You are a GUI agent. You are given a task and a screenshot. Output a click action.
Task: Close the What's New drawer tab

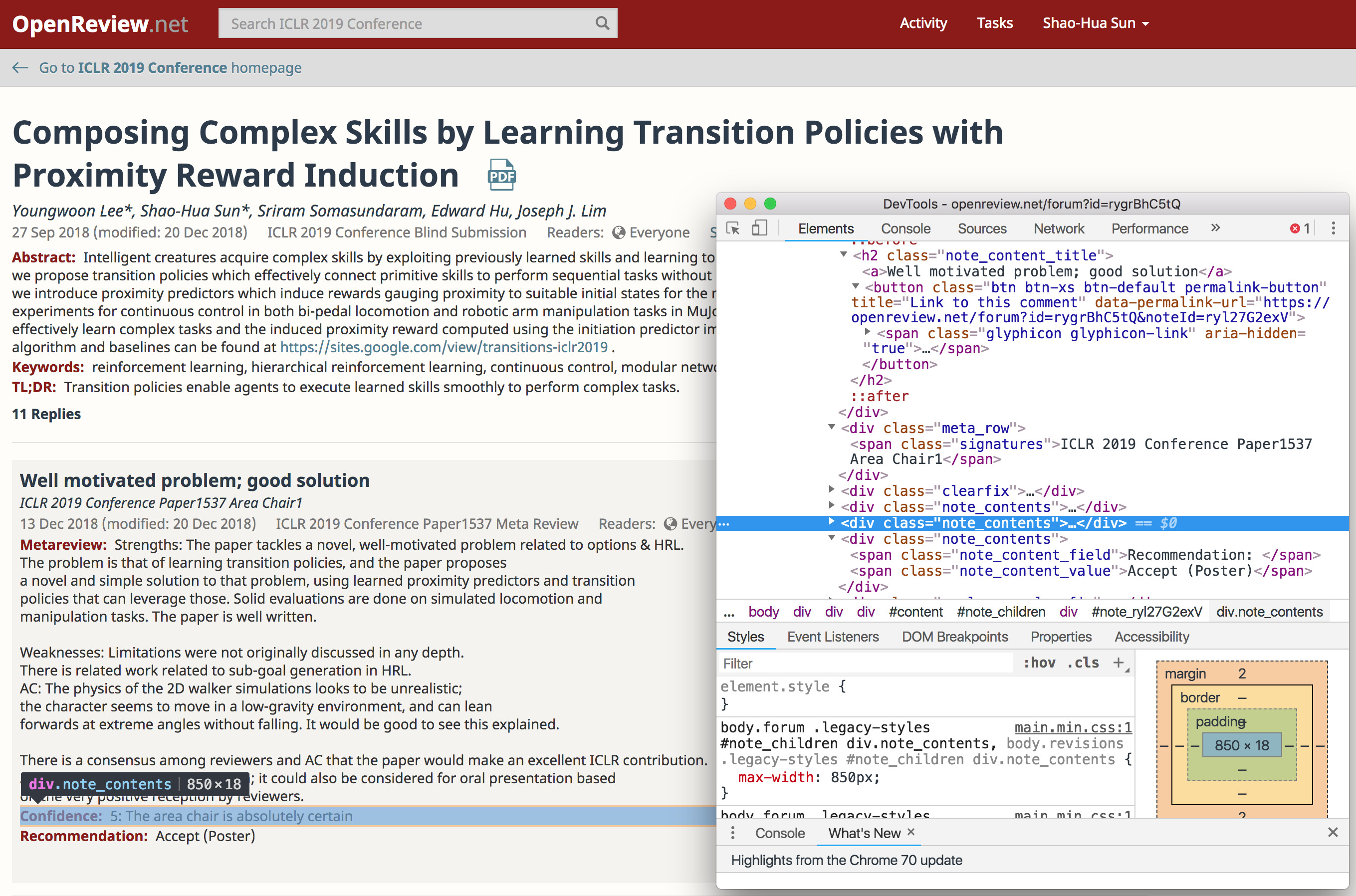point(911,832)
